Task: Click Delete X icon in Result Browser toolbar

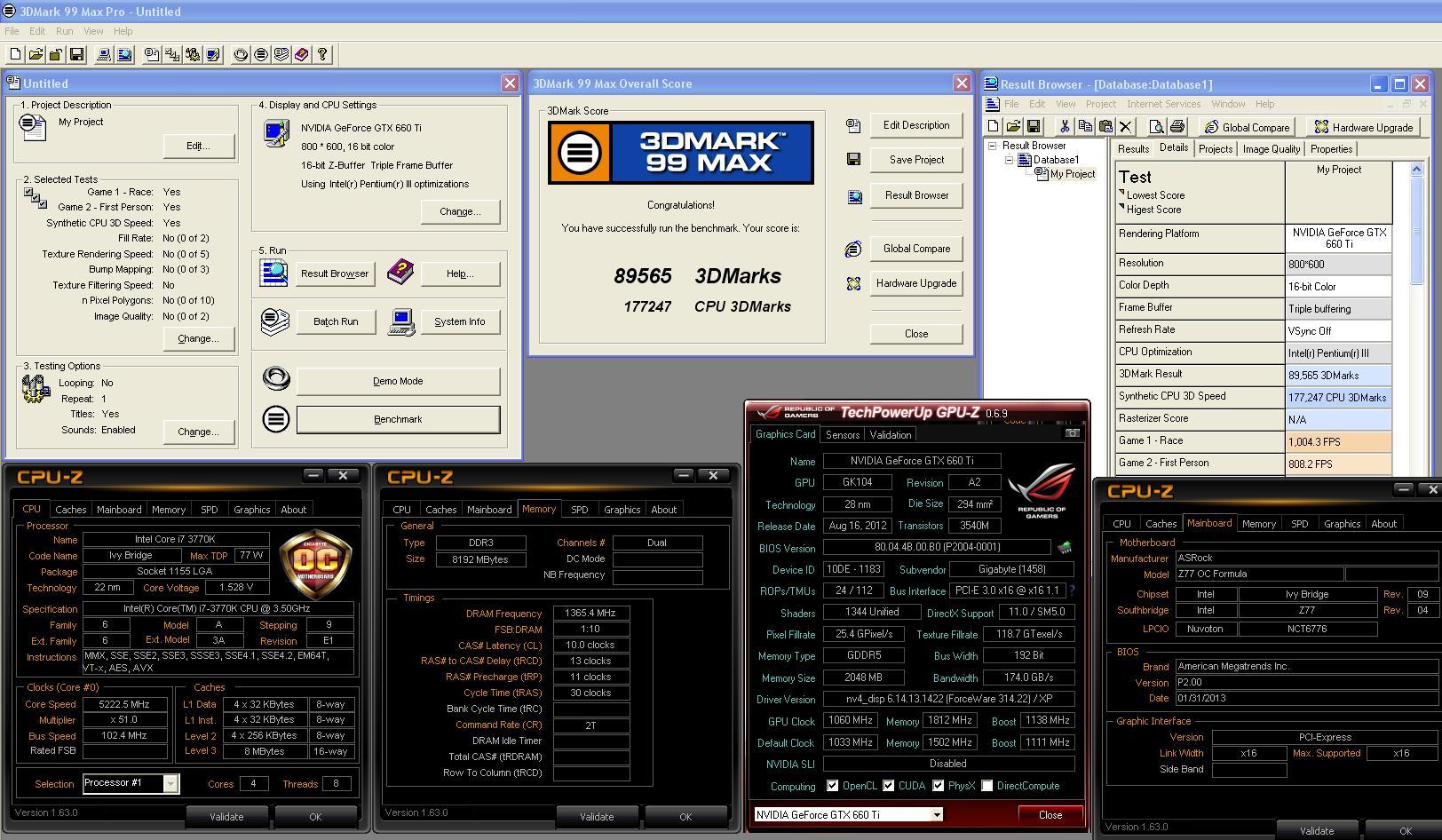Action: 1126,127
